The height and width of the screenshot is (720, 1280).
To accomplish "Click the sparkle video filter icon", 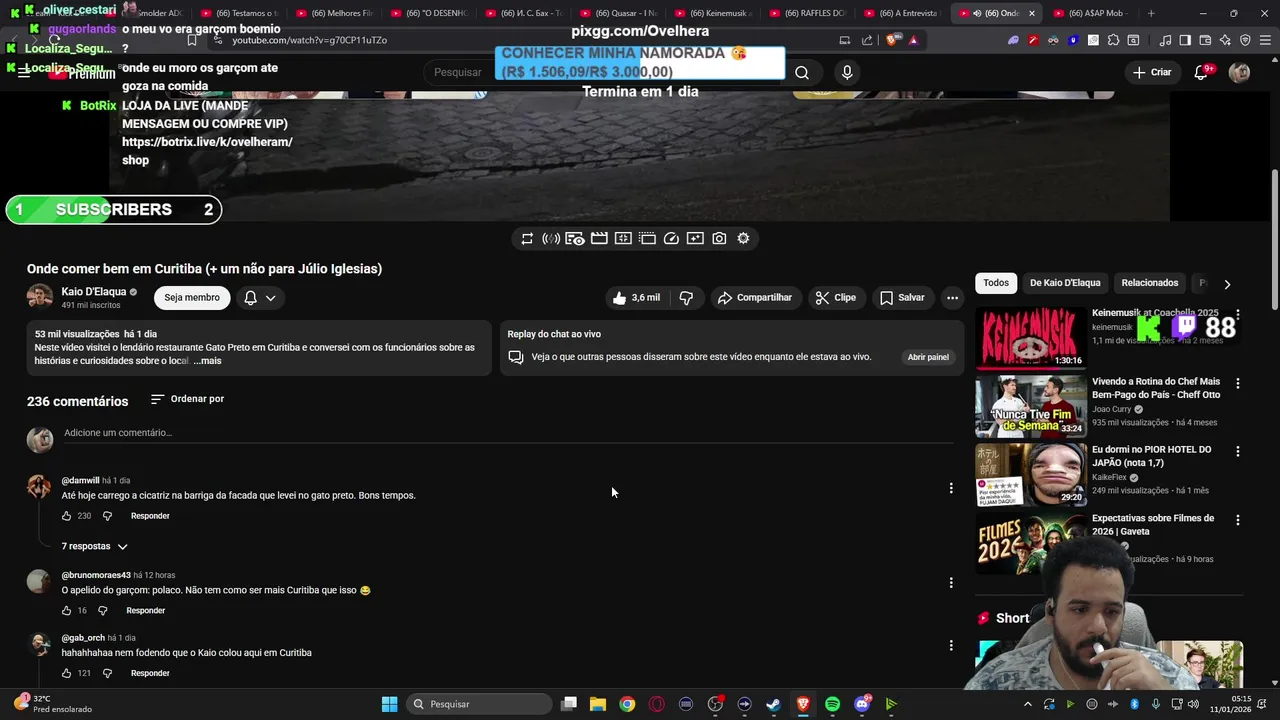I will pyautogui.click(x=695, y=239).
